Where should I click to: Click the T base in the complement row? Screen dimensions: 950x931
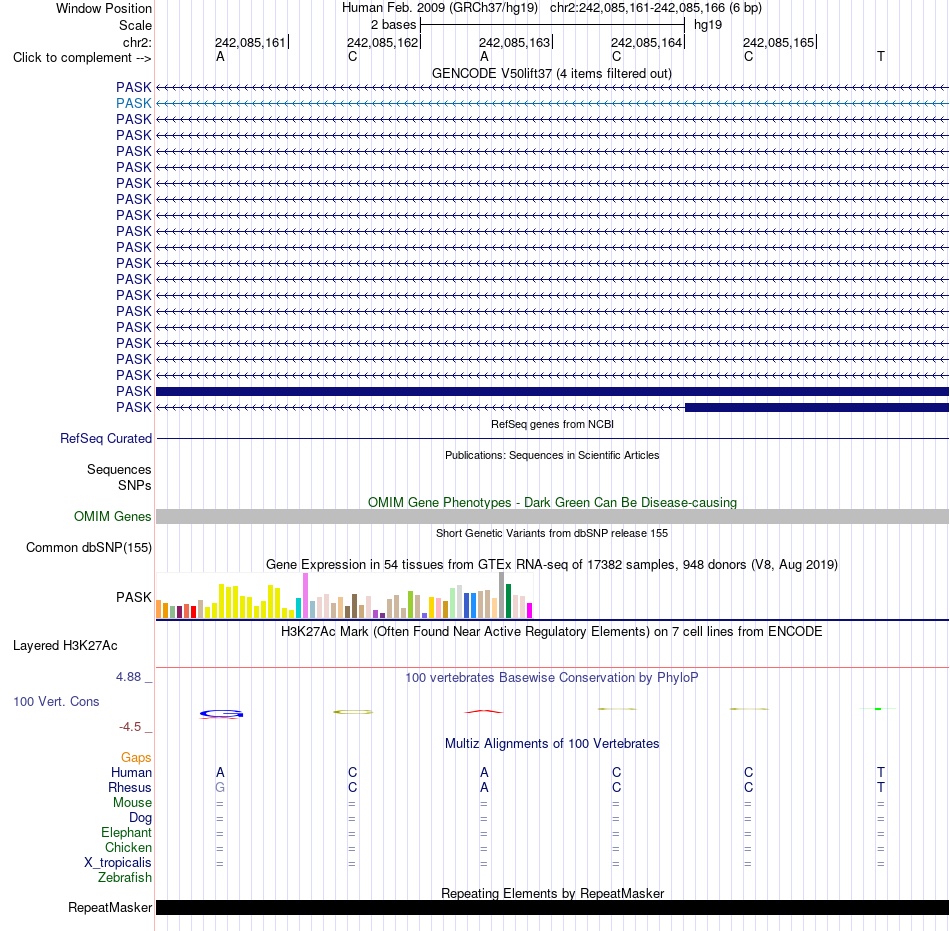(x=880, y=57)
